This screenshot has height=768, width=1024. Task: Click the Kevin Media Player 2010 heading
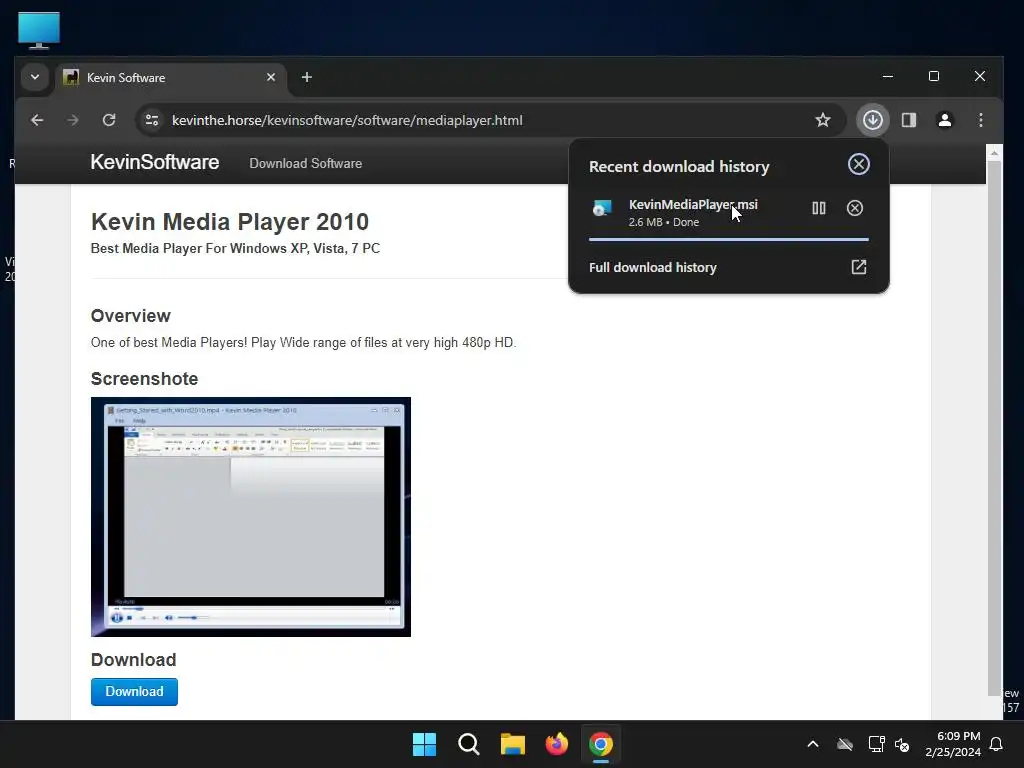pos(230,222)
